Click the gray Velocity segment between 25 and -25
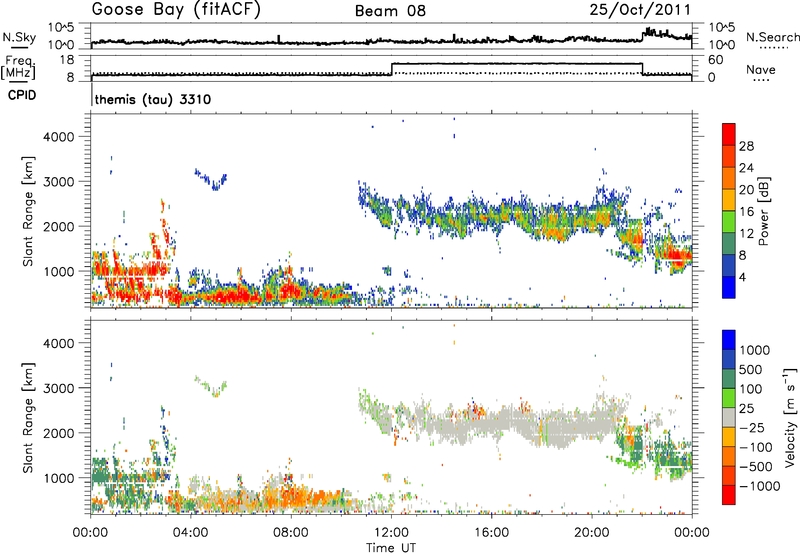 729,418
